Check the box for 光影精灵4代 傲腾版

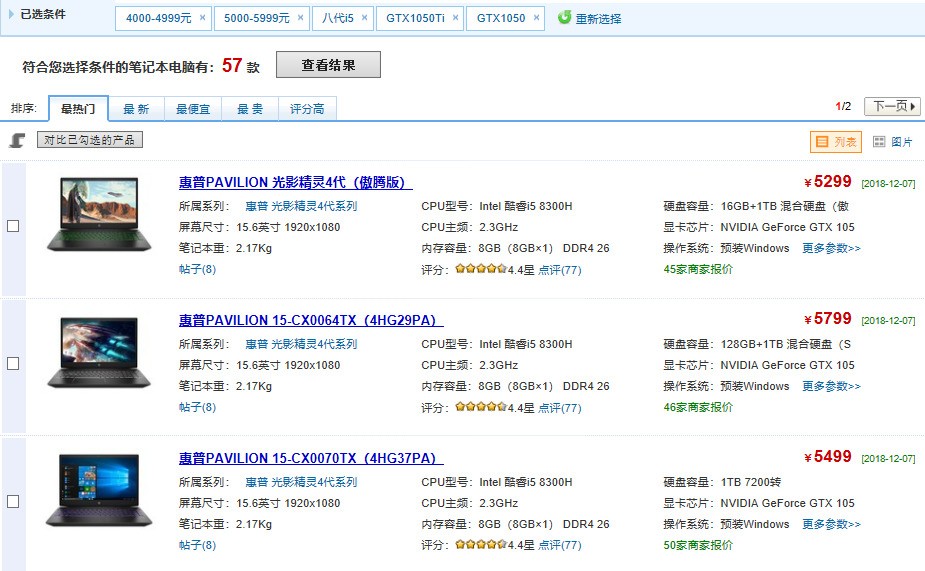coord(13,226)
